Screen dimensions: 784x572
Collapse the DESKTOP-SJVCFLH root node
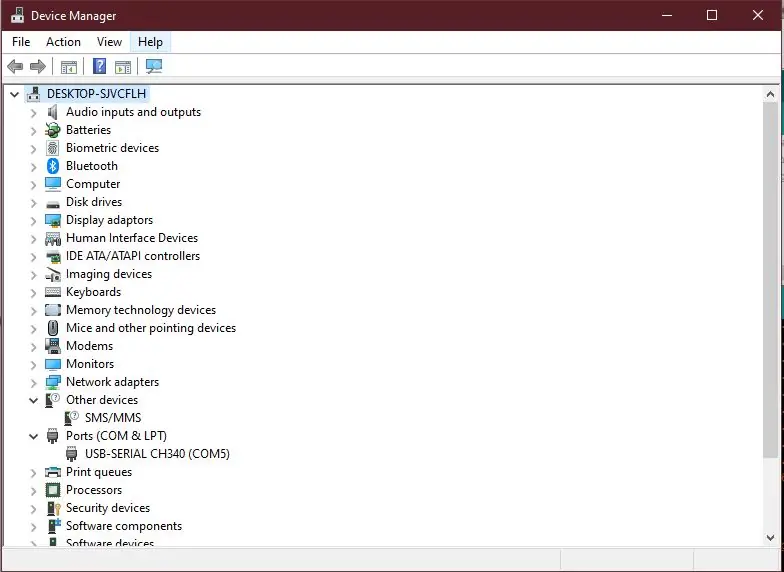tap(14, 94)
